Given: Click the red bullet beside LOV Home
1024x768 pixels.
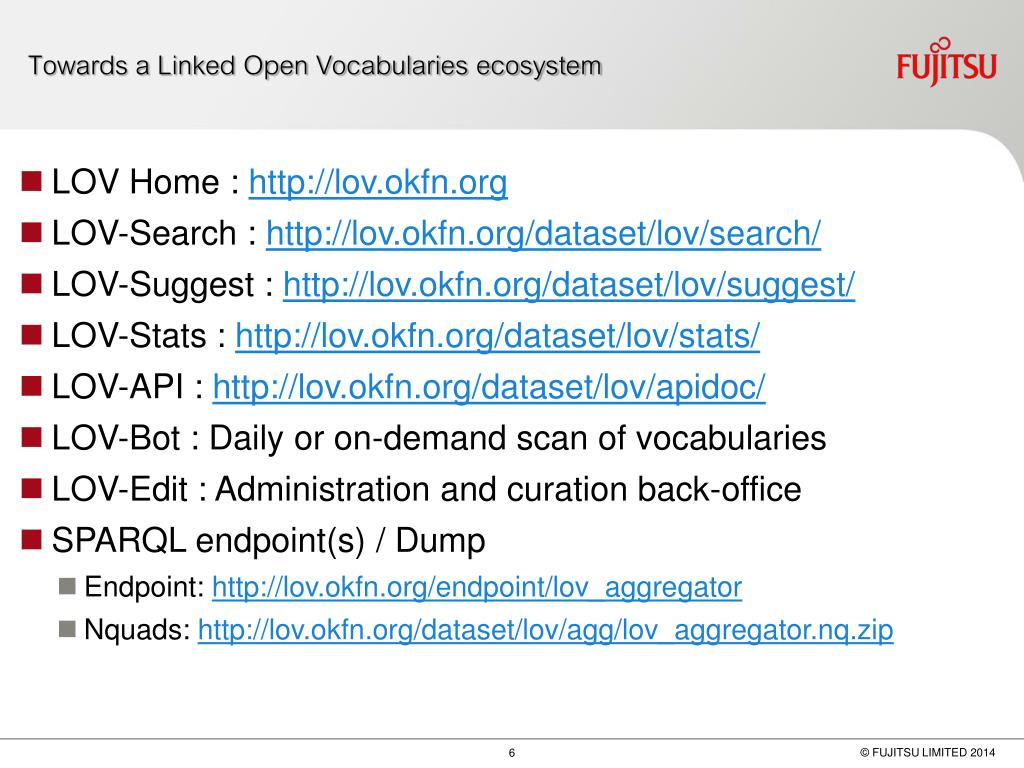Looking at the screenshot, I should [x=31, y=182].
